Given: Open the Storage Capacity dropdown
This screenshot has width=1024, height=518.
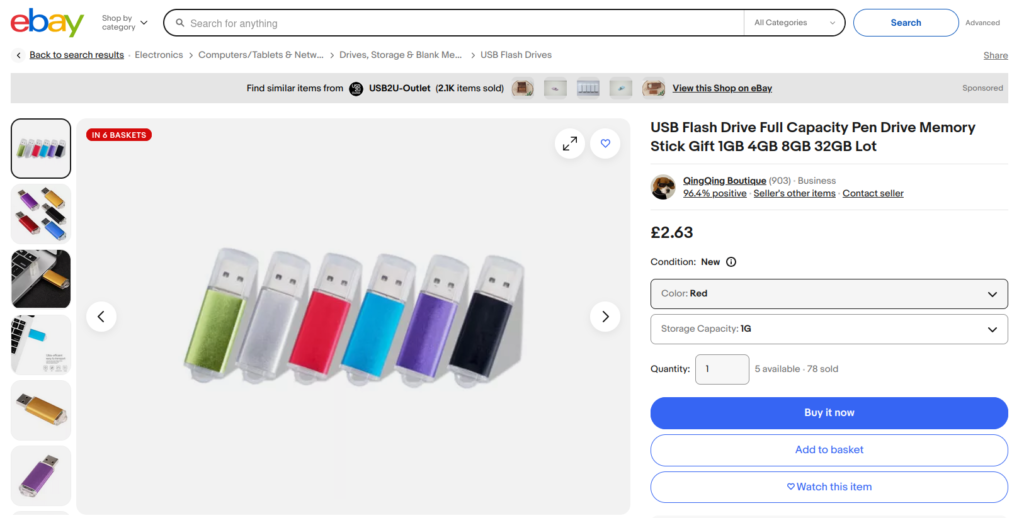Looking at the screenshot, I should (829, 329).
